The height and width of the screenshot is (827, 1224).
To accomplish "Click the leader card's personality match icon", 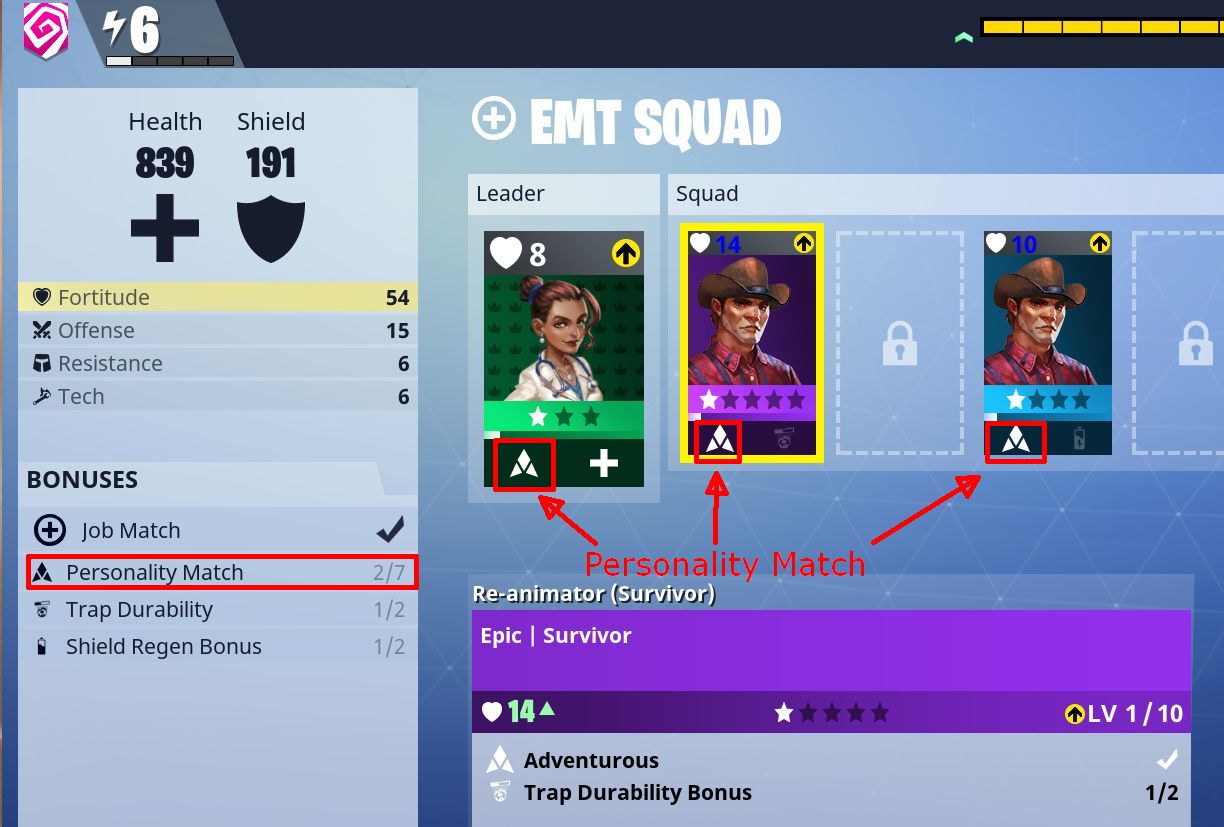I will 524,464.
